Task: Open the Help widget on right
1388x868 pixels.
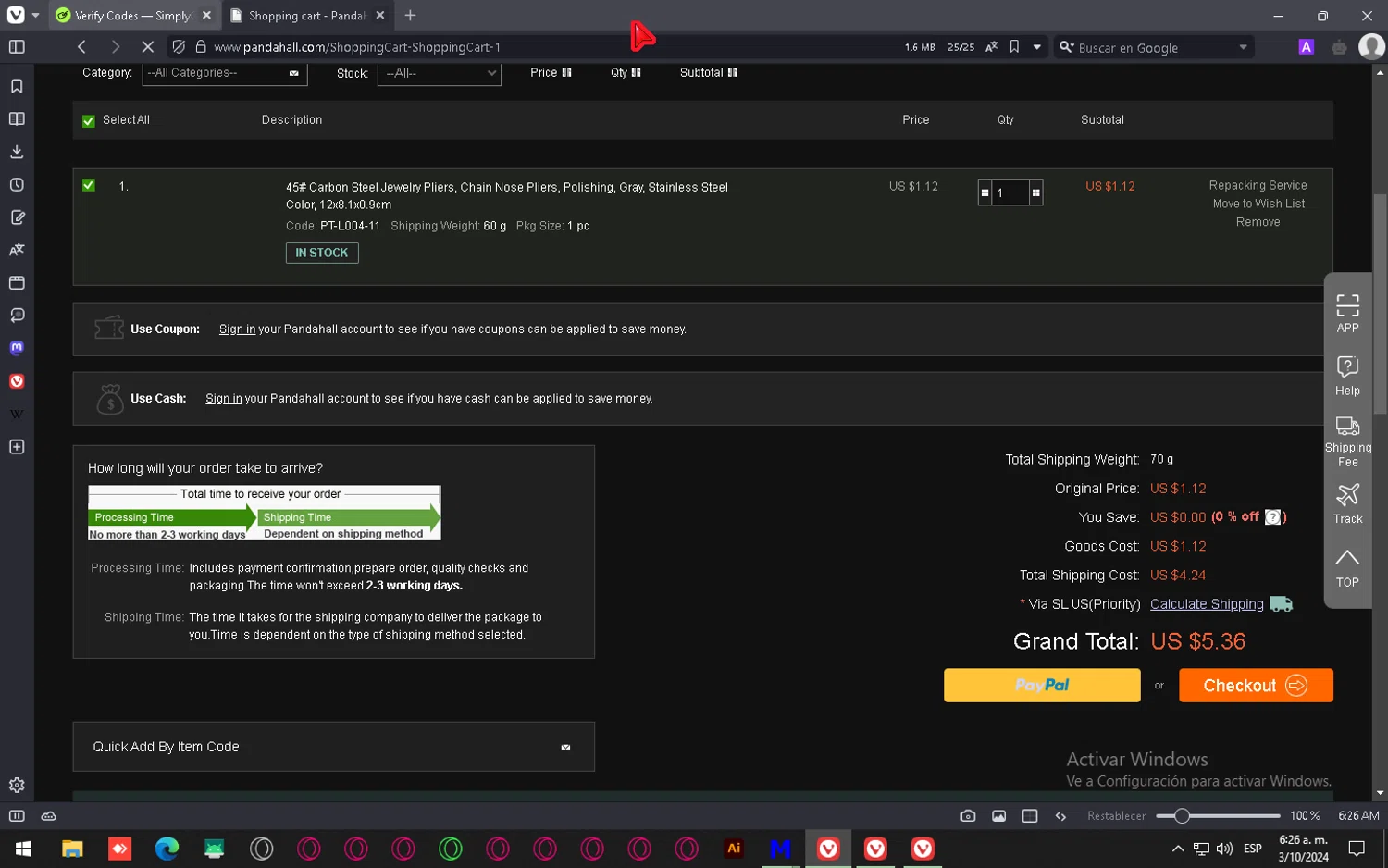Action: (1347, 376)
